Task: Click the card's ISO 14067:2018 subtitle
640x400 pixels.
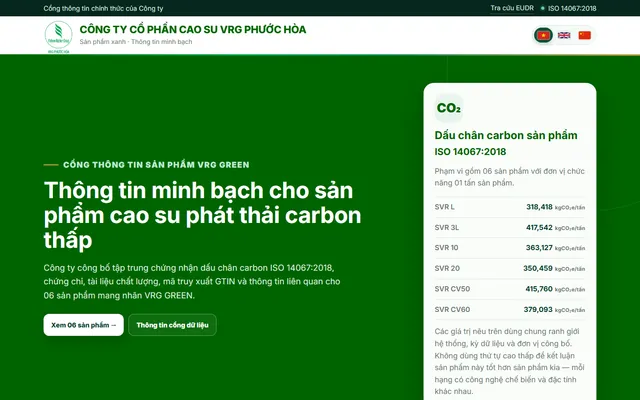Action: point(470,152)
